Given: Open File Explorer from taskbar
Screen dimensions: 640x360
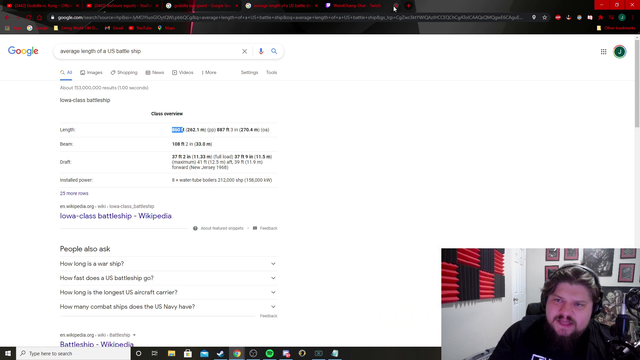Looking at the screenshot, I should point(171,353).
